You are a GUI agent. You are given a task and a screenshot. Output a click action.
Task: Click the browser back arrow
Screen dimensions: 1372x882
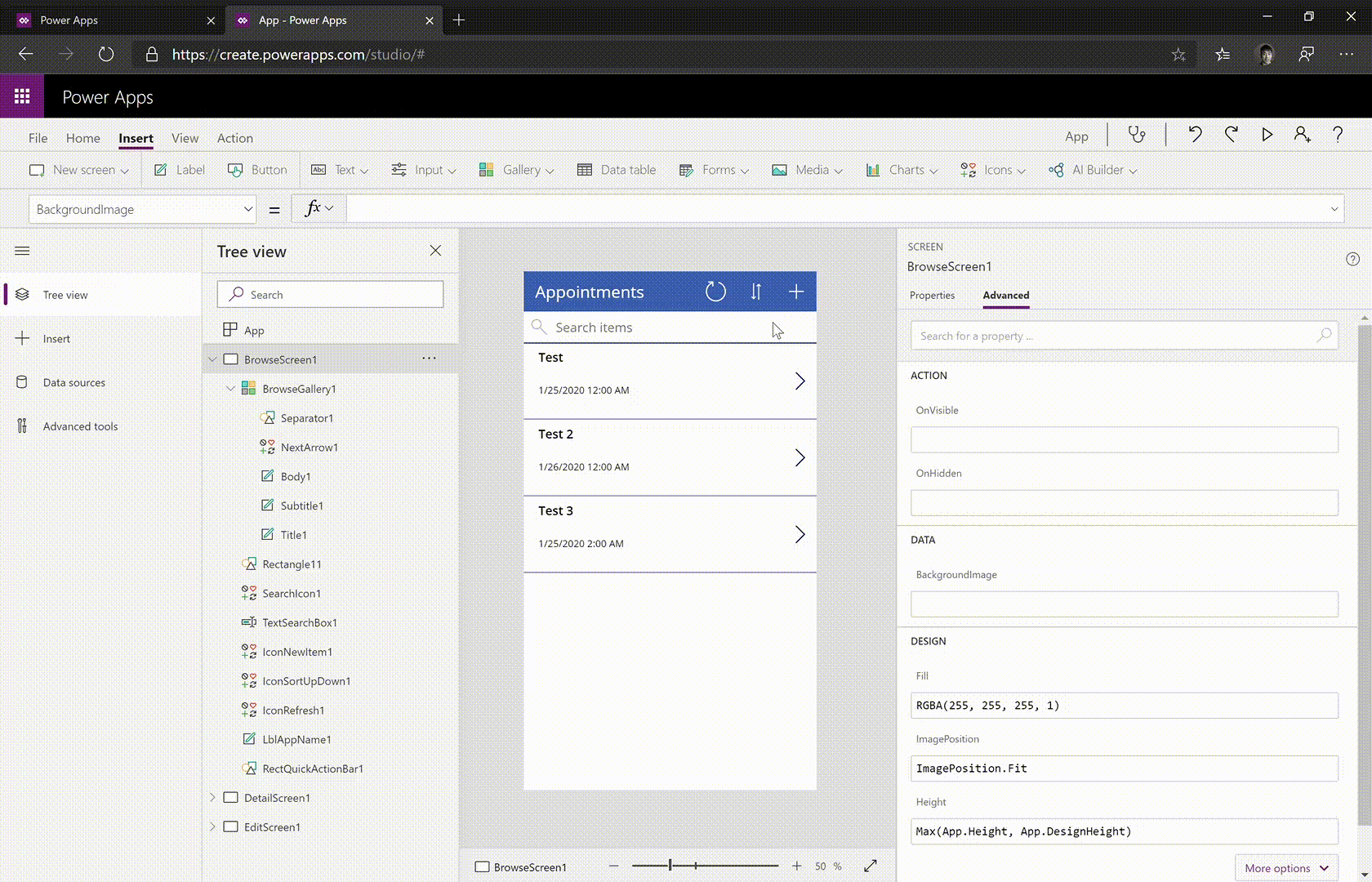point(26,55)
